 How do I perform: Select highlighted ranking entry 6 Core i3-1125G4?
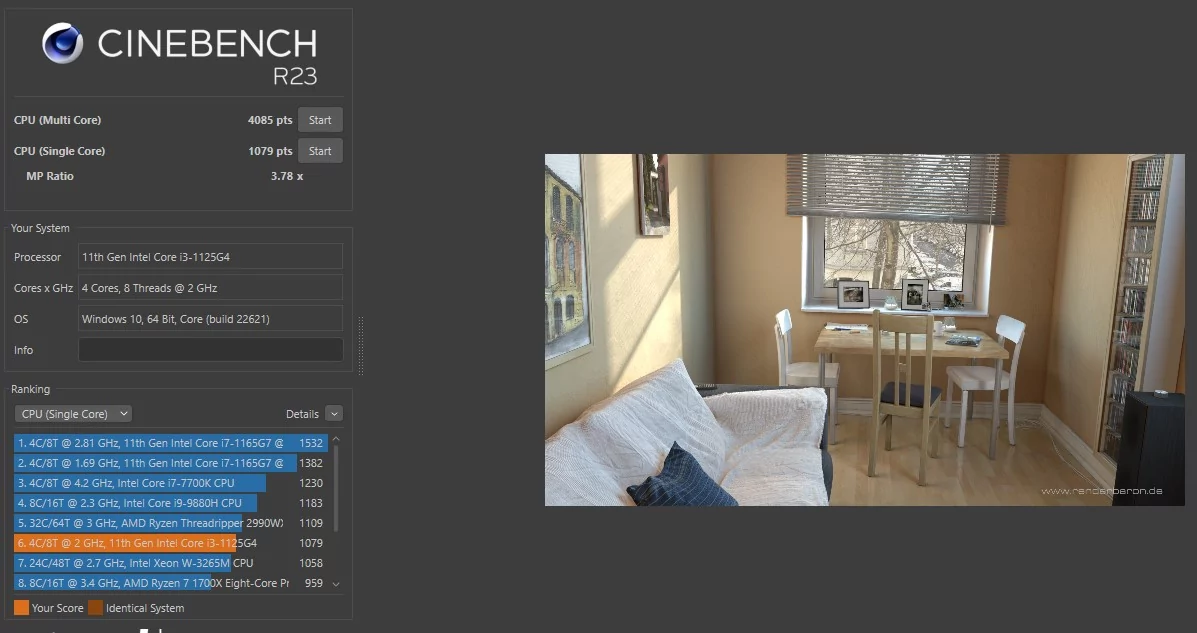coord(171,543)
